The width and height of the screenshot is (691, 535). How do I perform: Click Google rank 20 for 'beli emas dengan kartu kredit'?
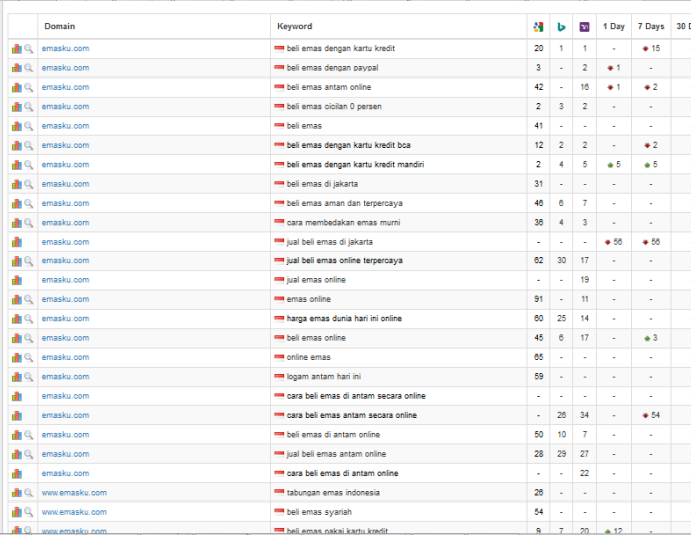(539, 48)
